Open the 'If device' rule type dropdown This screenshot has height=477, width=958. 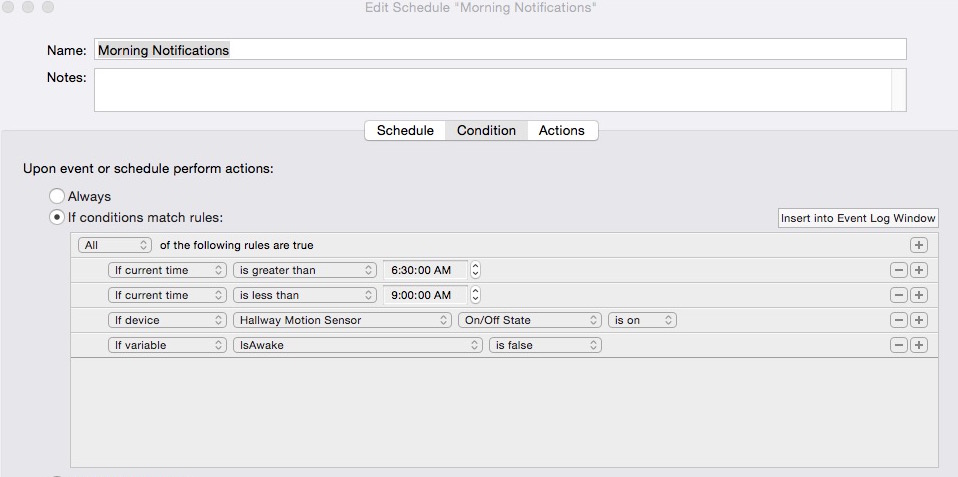click(x=167, y=320)
